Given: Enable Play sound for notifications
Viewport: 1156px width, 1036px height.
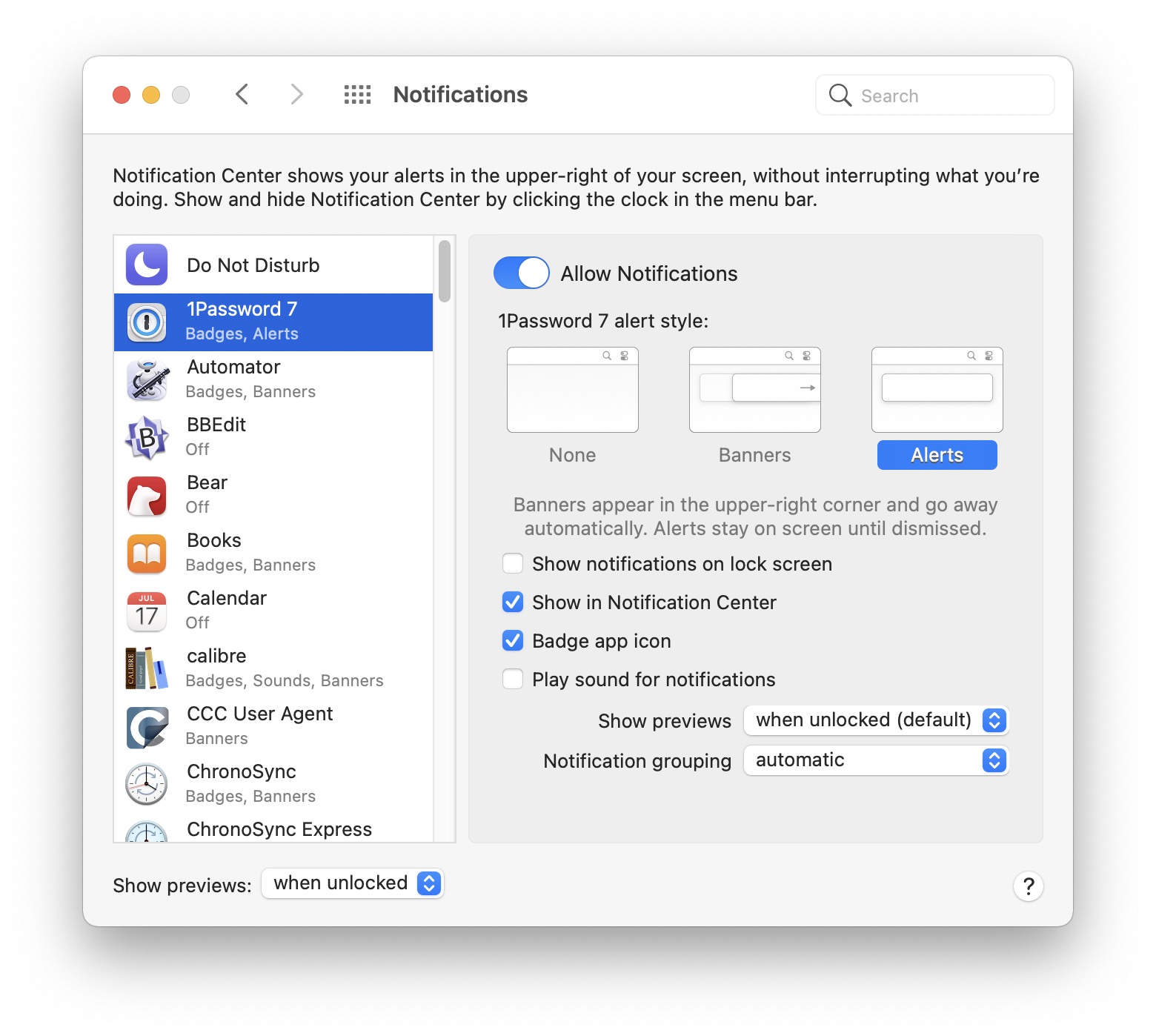Looking at the screenshot, I should (513, 679).
